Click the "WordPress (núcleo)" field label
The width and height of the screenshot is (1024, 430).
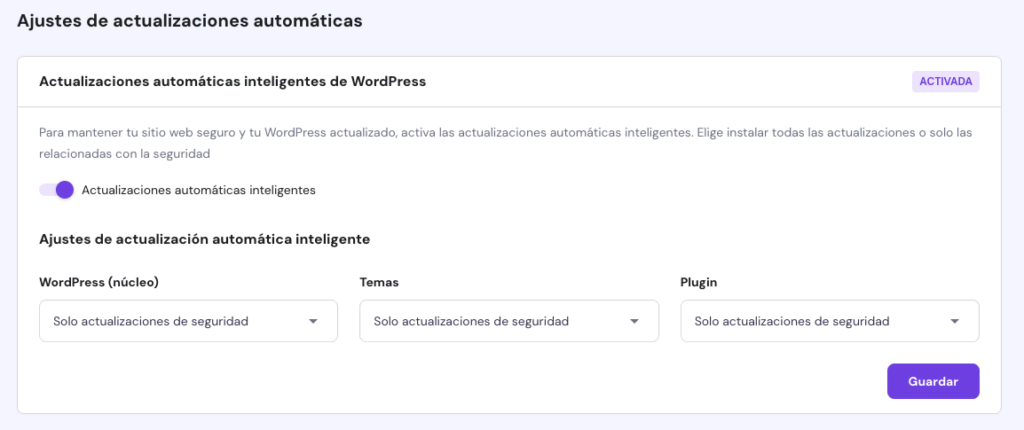point(99,282)
